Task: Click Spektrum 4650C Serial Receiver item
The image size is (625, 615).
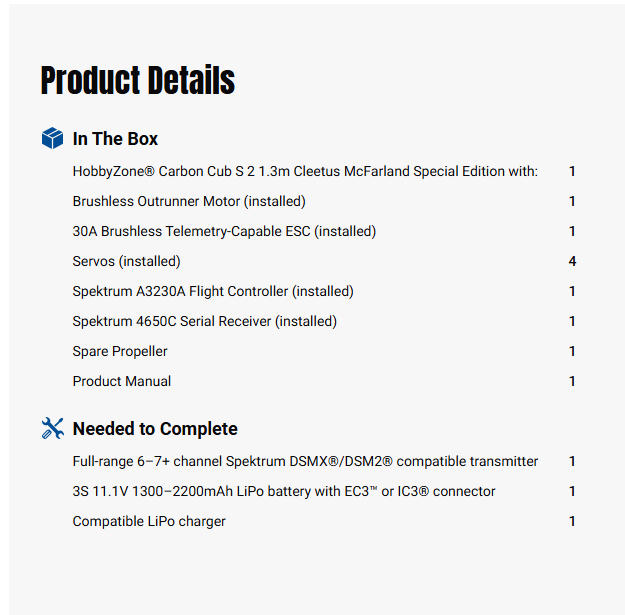Action: click(204, 321)
